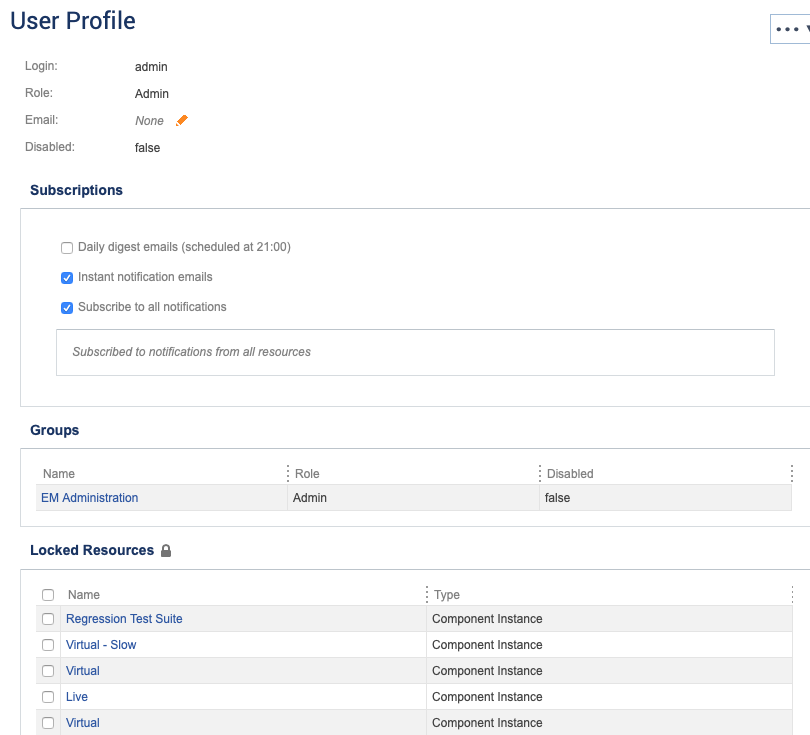Open the Groups Disabled column menu handle
This screenshot has height=735, width=810.
pos(791,473)
